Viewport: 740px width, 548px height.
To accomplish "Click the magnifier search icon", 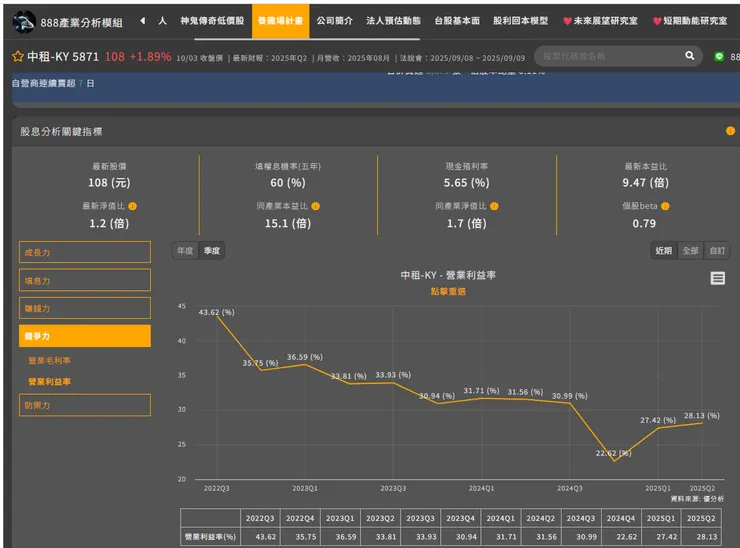I will point(690,56).
